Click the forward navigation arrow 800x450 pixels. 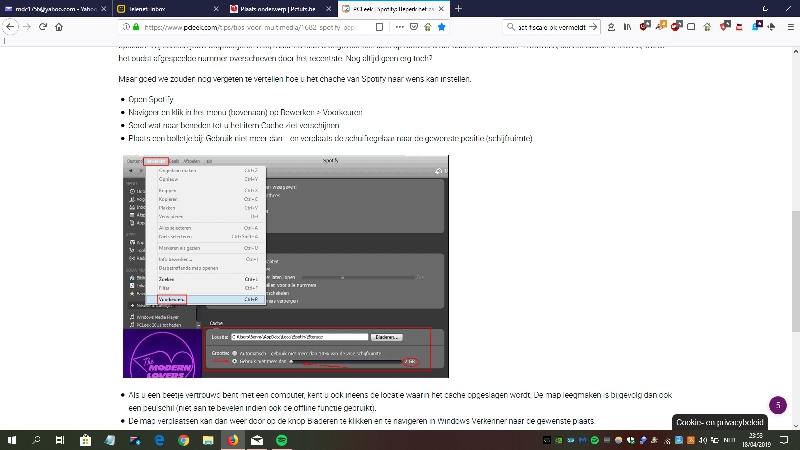click(x=27, y=27)
